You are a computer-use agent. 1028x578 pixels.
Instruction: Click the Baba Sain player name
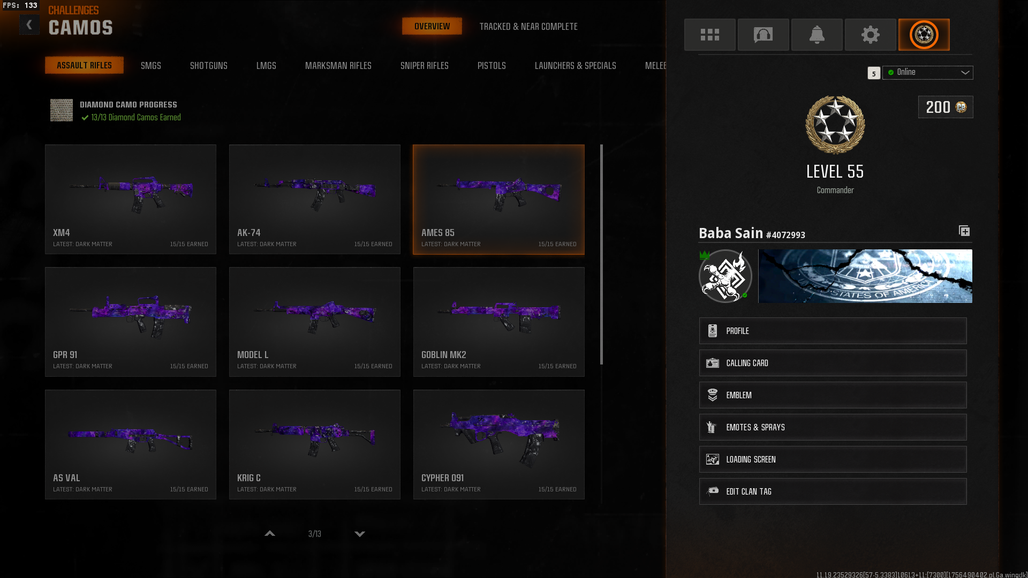pos(730,233)
